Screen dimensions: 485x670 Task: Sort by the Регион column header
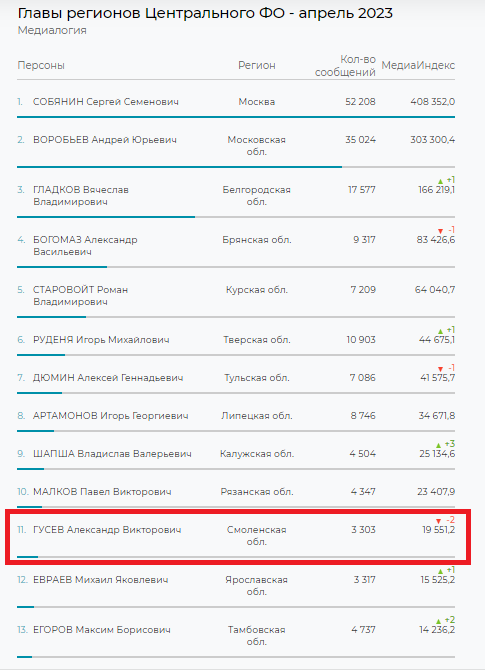click(x=256, y=65)
